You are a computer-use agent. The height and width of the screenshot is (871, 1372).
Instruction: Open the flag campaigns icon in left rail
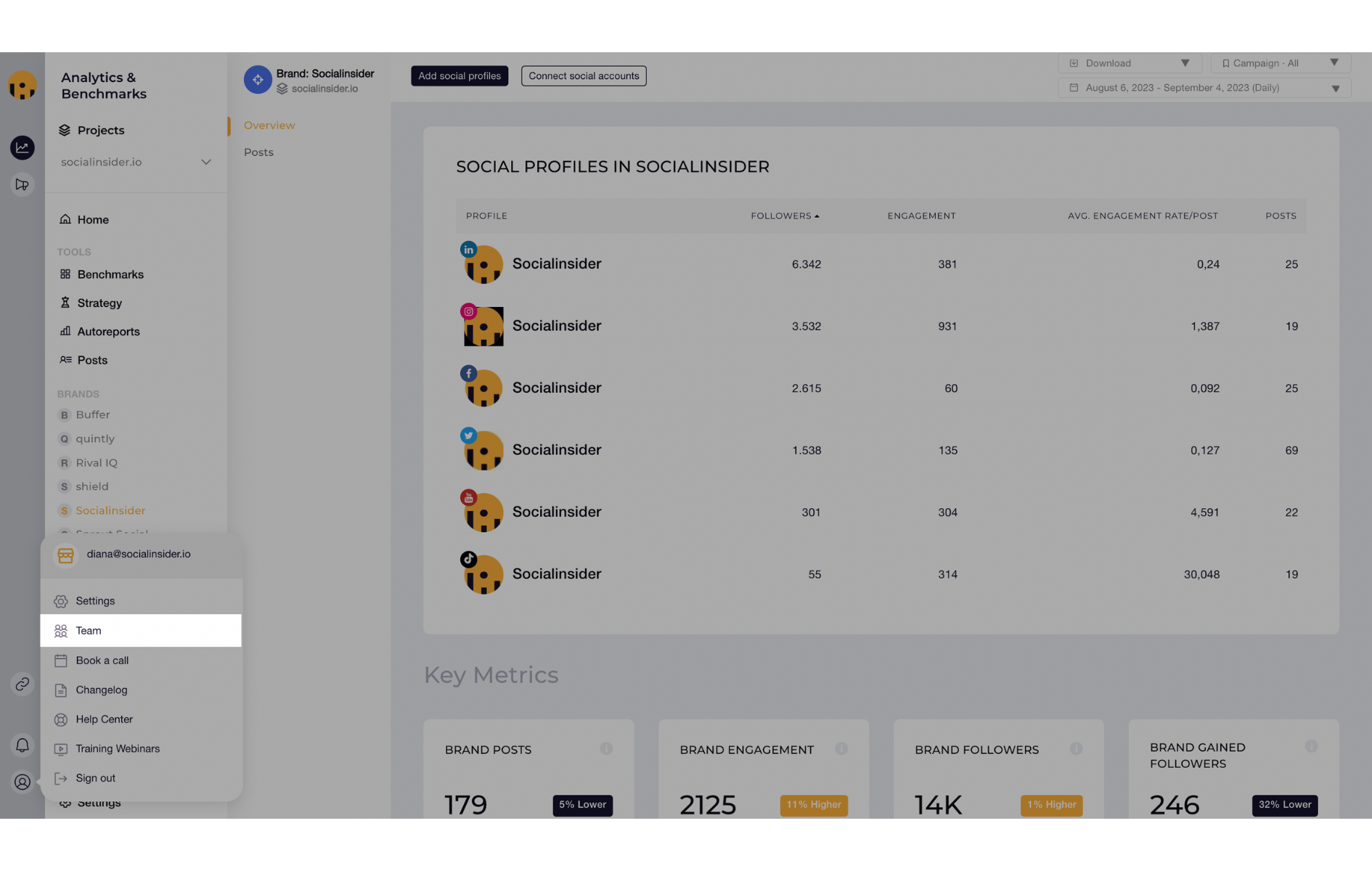coord(23,184)
